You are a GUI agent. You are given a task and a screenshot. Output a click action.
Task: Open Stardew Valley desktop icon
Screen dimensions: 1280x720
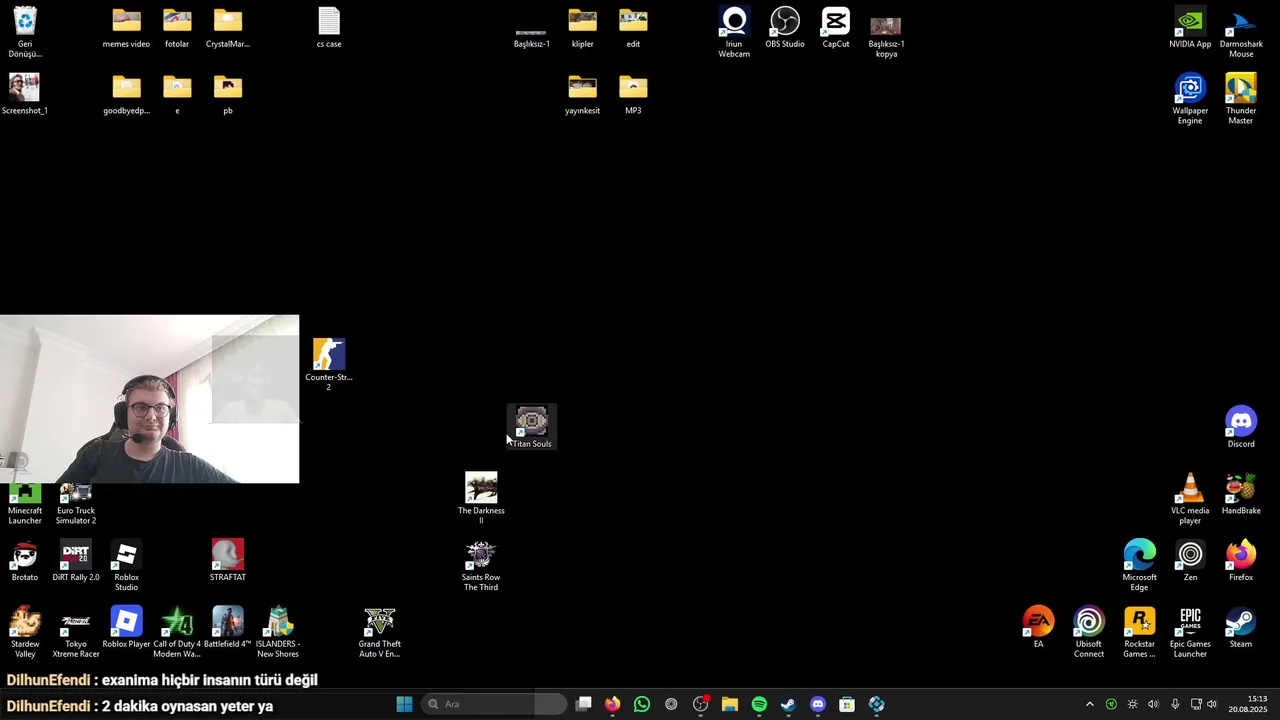(x=25, y=632)
